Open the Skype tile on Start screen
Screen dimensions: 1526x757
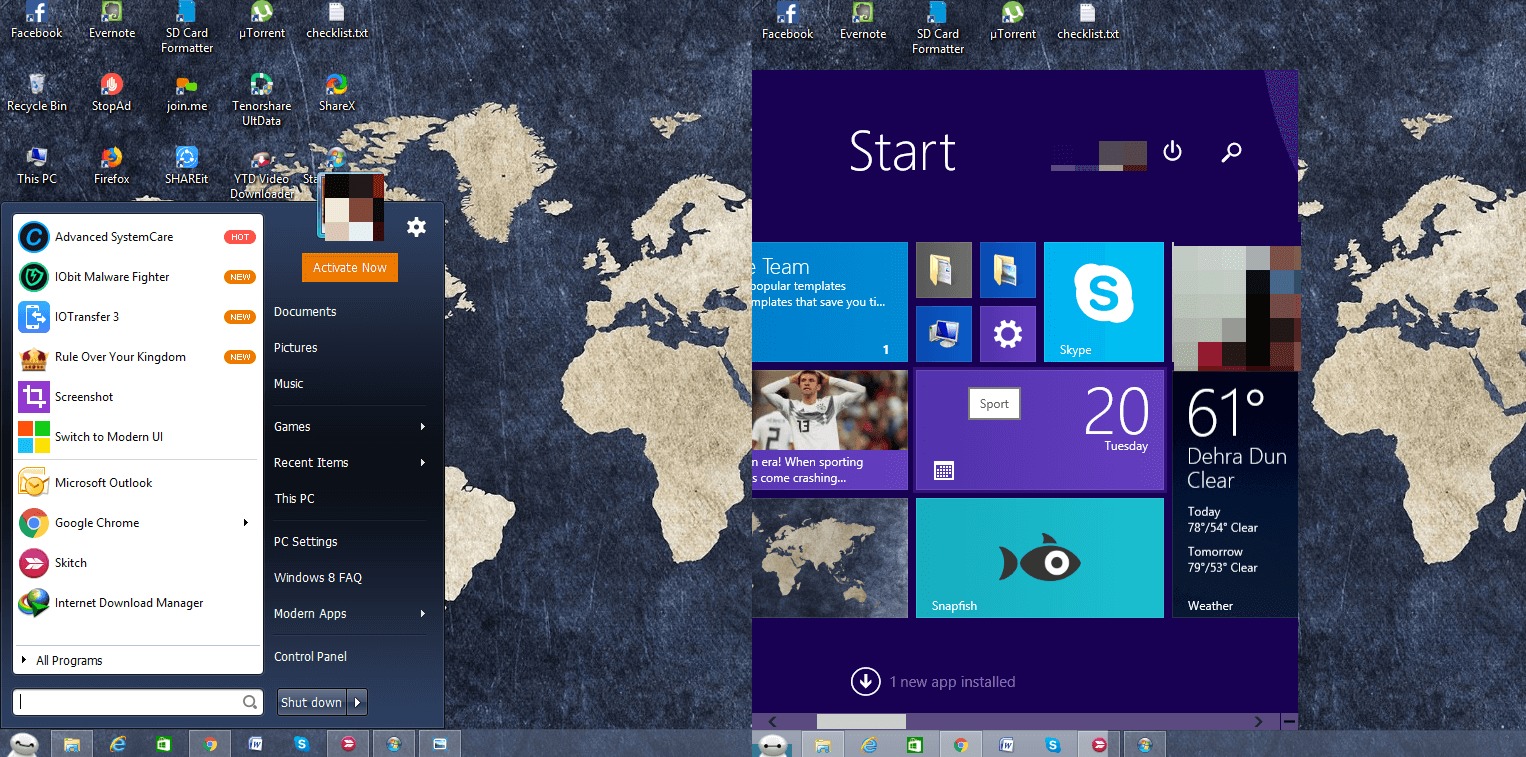(1104, 302)
